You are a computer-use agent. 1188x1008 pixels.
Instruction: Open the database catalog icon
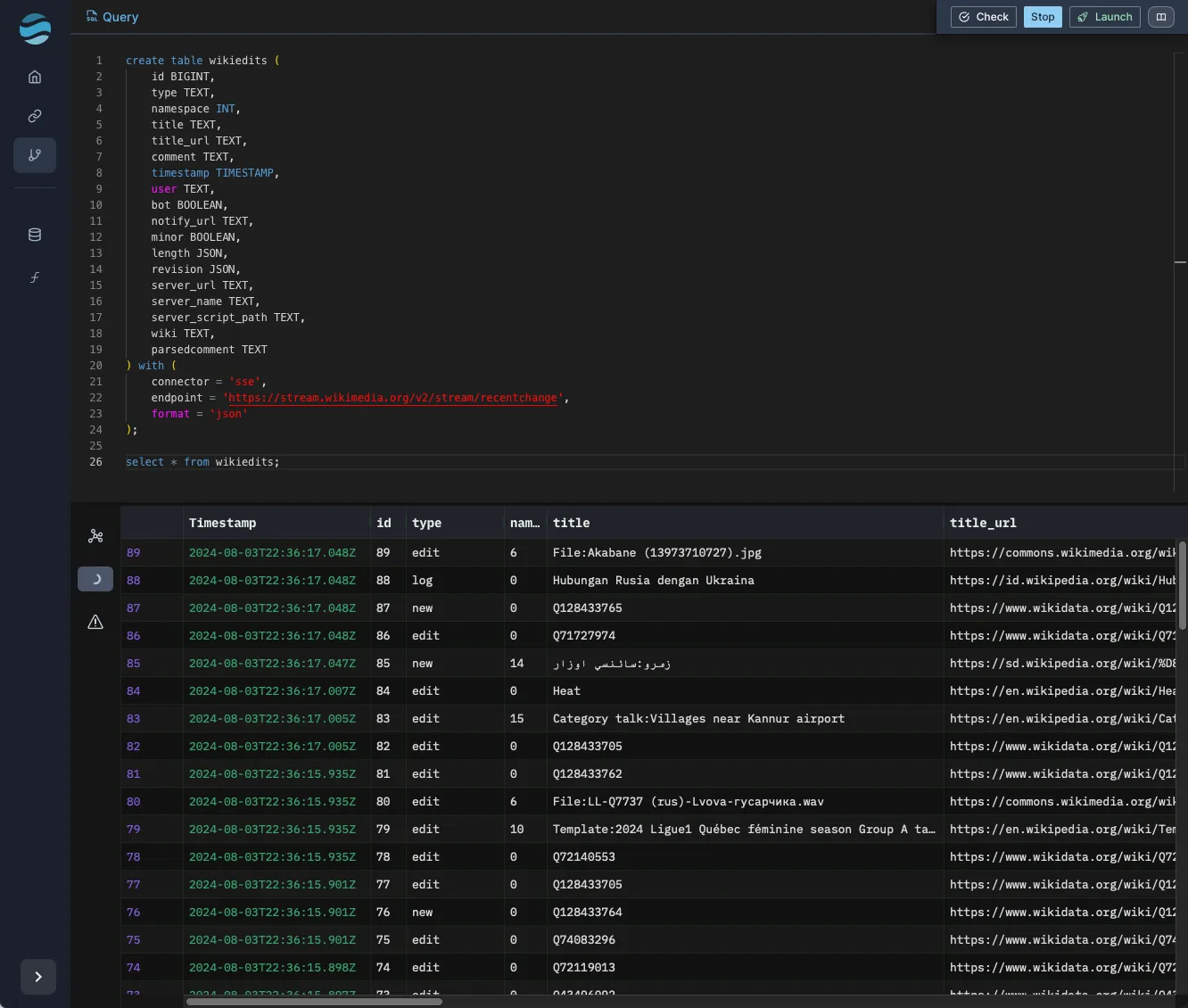pos(35,235)
